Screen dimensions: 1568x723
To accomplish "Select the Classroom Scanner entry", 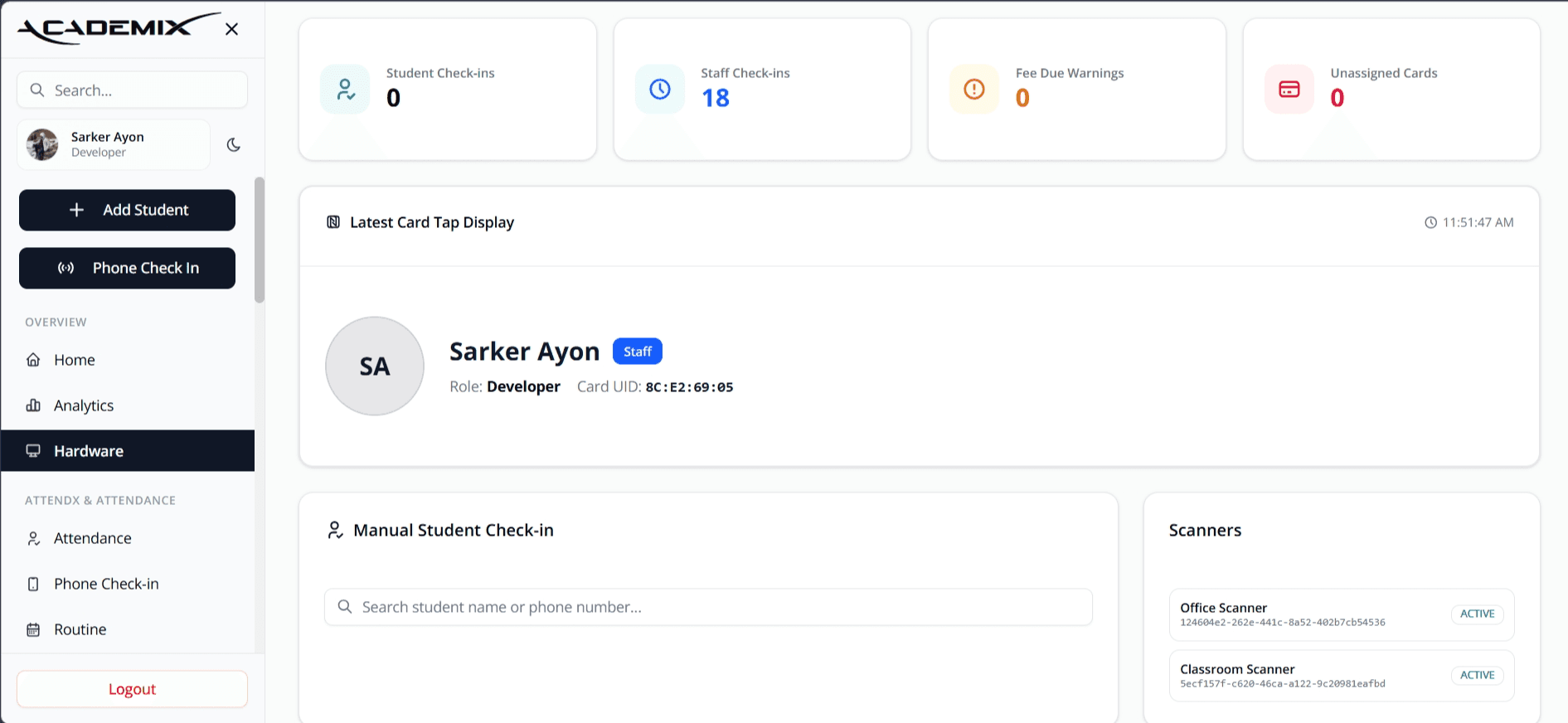I will [x=1342, y=676].
